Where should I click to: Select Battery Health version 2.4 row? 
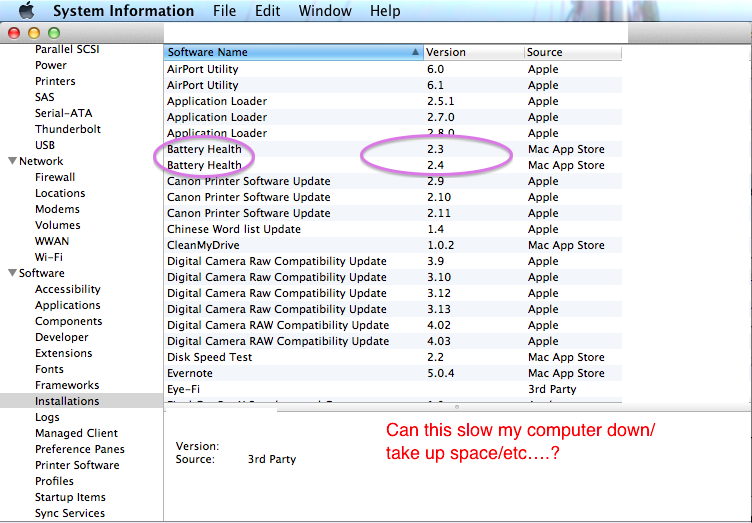click(x=393, y=165)
